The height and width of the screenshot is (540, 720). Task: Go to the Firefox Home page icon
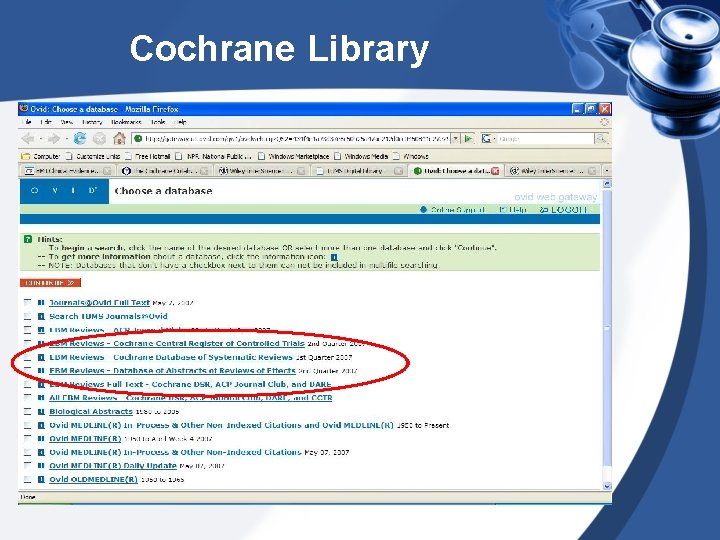pyautogui.click(x=119, y=138)
